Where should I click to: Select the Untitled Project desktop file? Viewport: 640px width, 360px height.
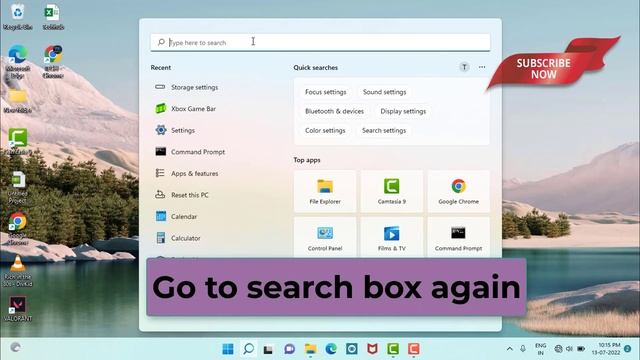pyautogui.click(x=18, y=187)
